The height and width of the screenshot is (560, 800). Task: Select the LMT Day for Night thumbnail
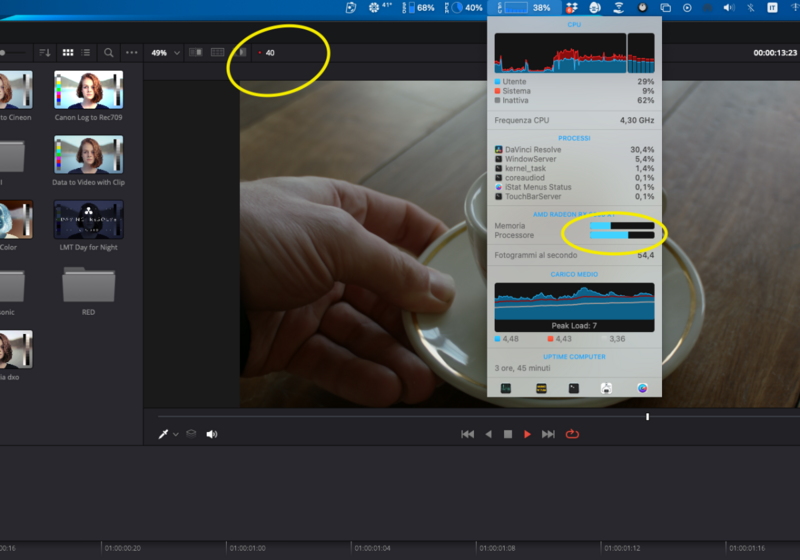coord(88,219)
